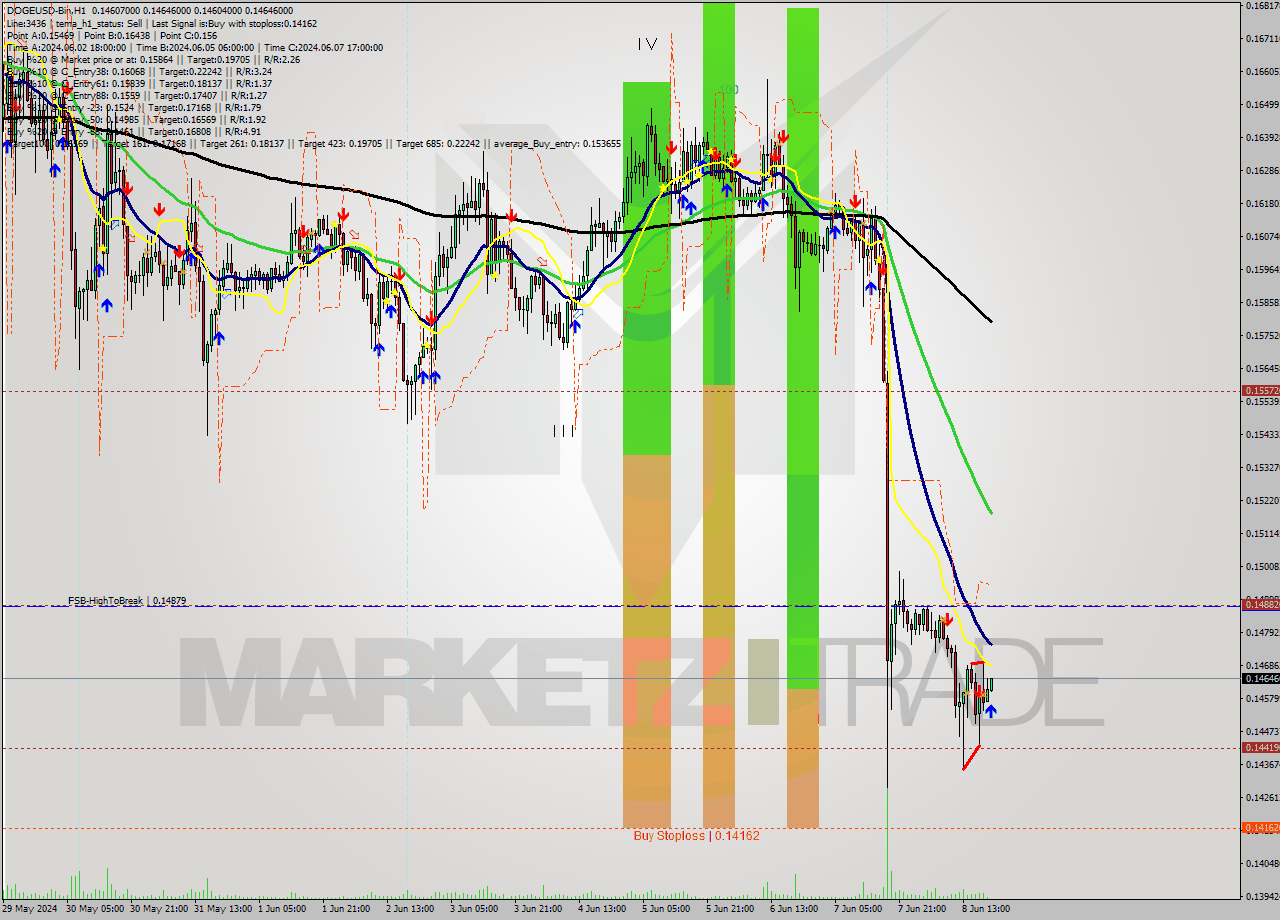Click the 'Target 685: 0.22242' text
This screenshot has width=1280, height=920.
[438, 144]
